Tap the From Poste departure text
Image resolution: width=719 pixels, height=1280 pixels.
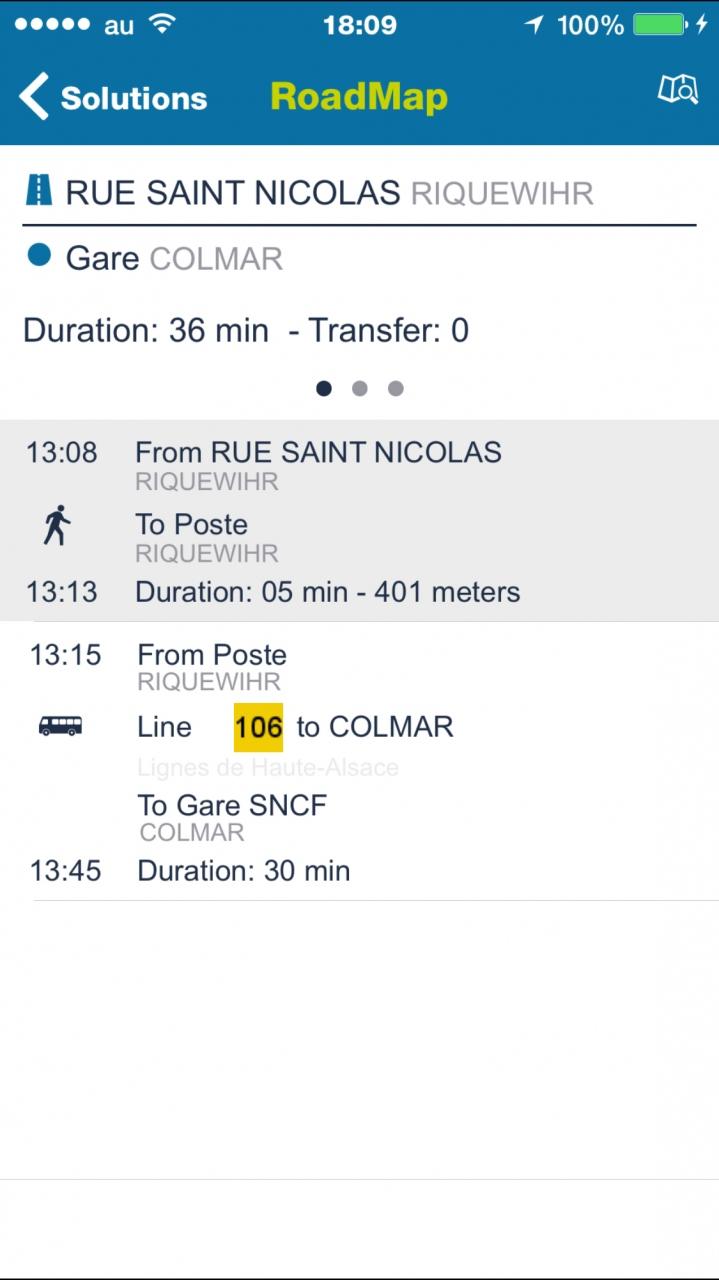click(212, 655)
